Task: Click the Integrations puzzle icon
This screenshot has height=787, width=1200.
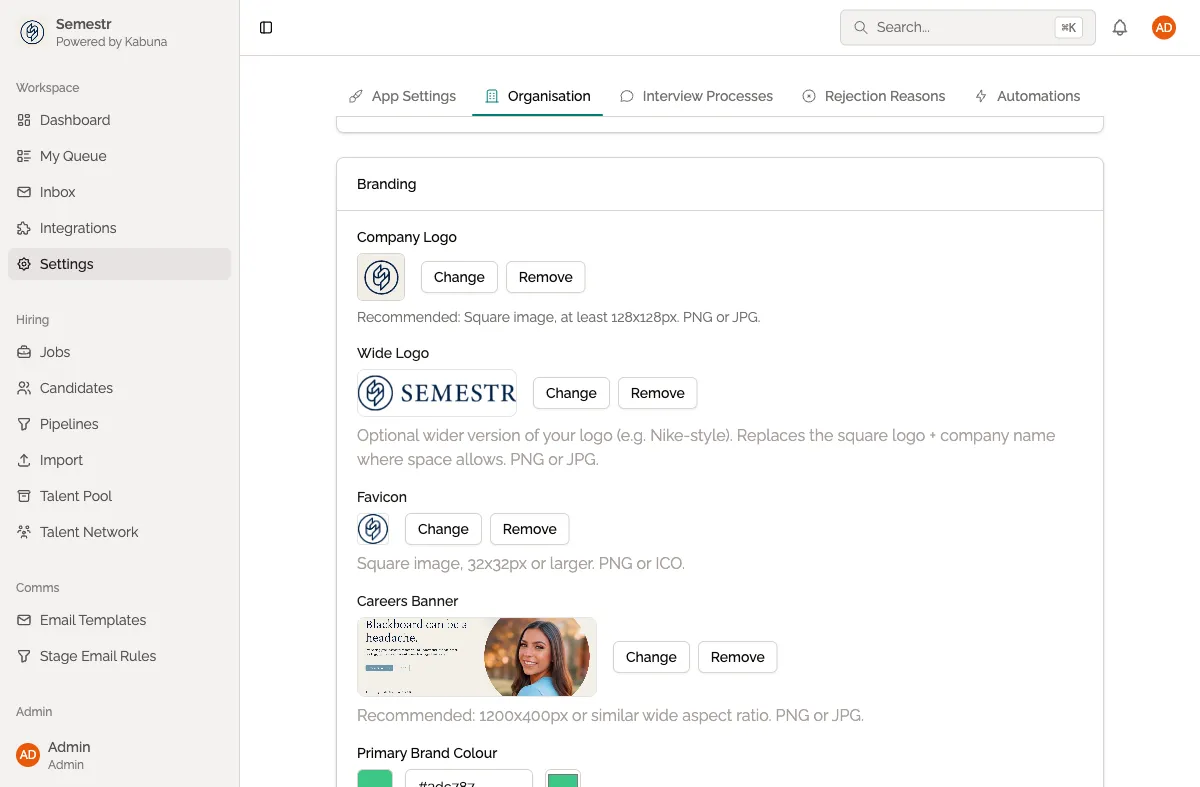Action: (x=24, y=228)
